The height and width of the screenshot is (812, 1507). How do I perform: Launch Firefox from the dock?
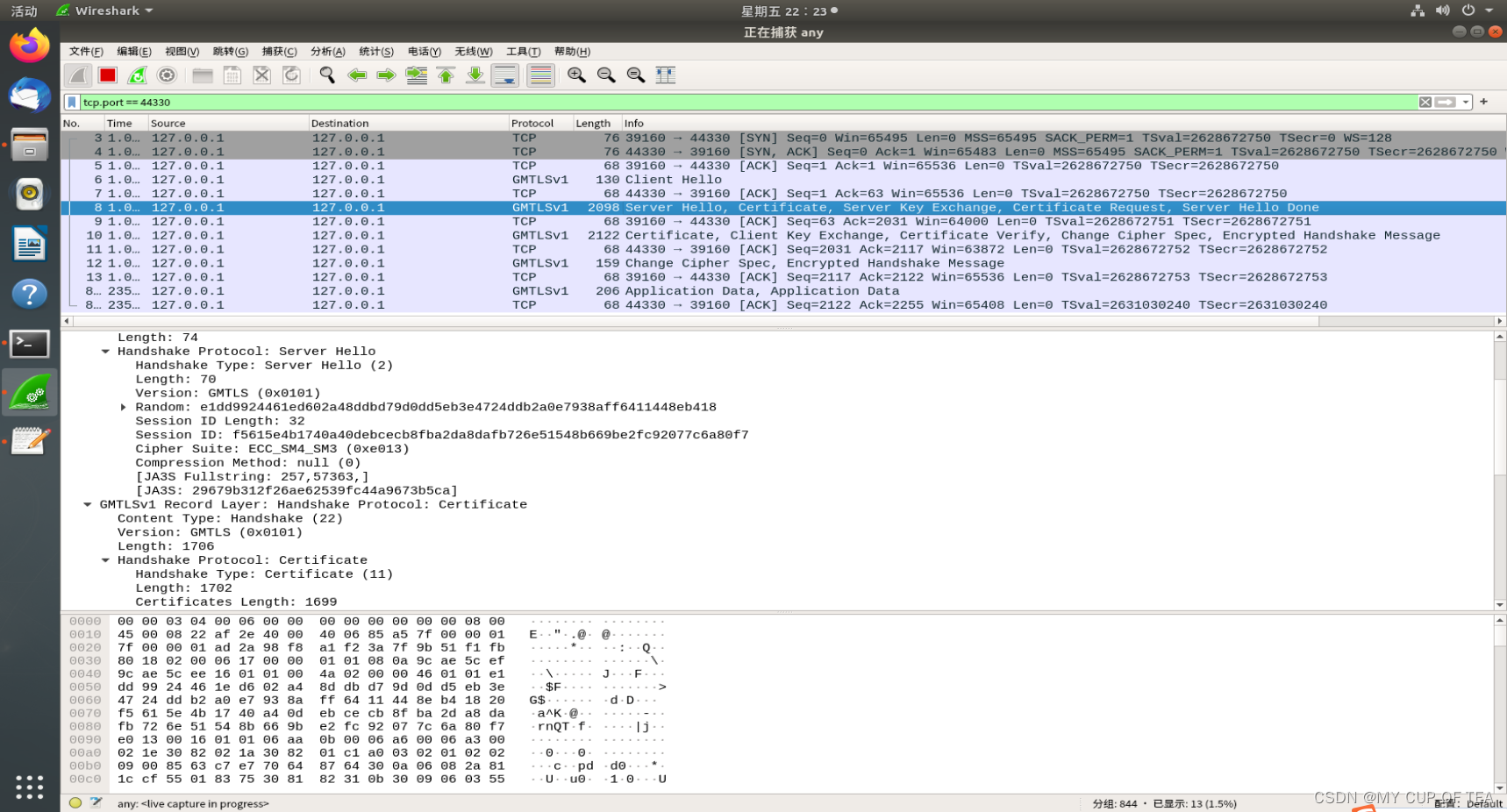tap(29, 45)
